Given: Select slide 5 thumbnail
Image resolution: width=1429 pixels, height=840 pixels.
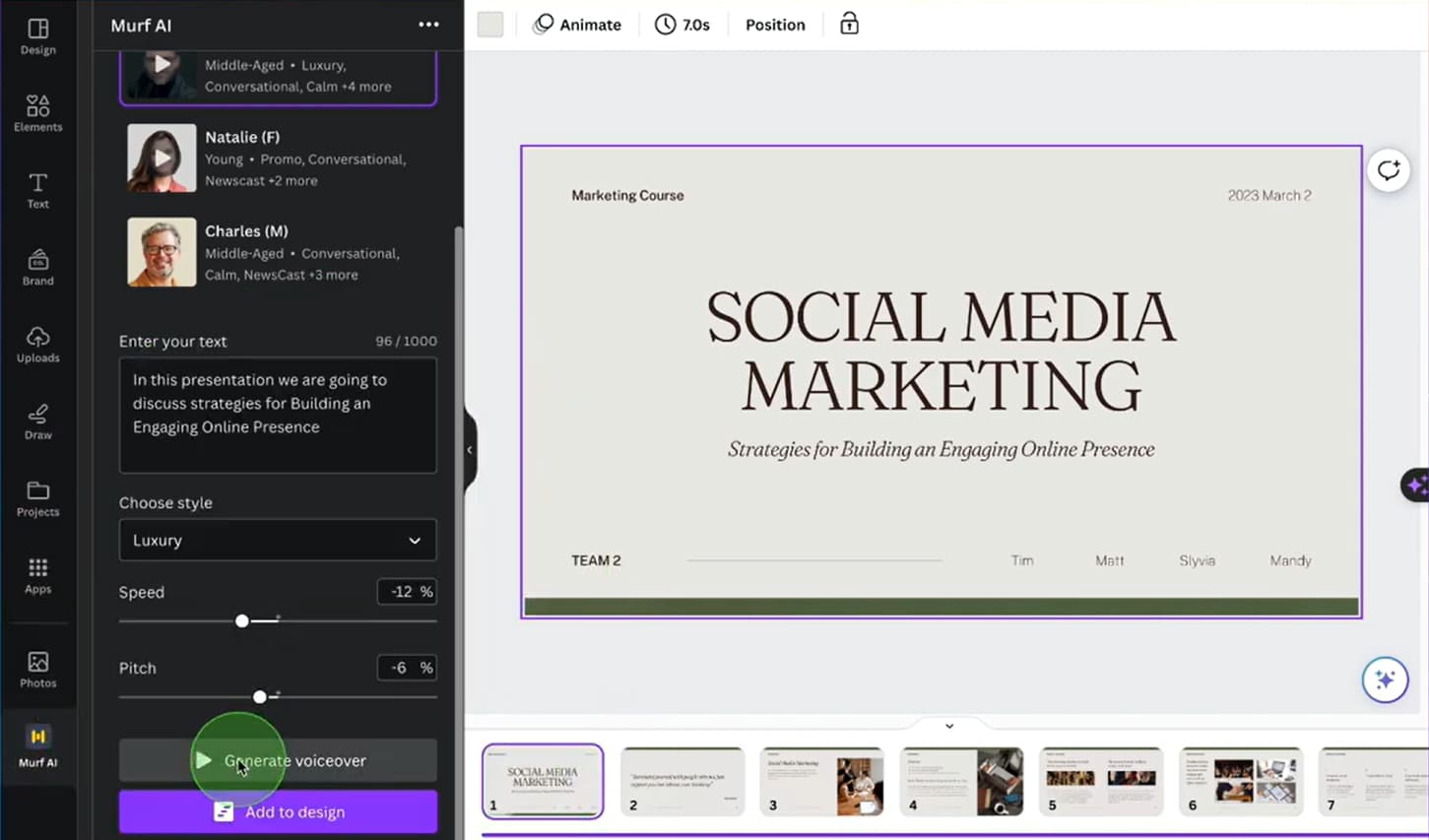Looking at the screenshot, I should [x=1101, y=781].
